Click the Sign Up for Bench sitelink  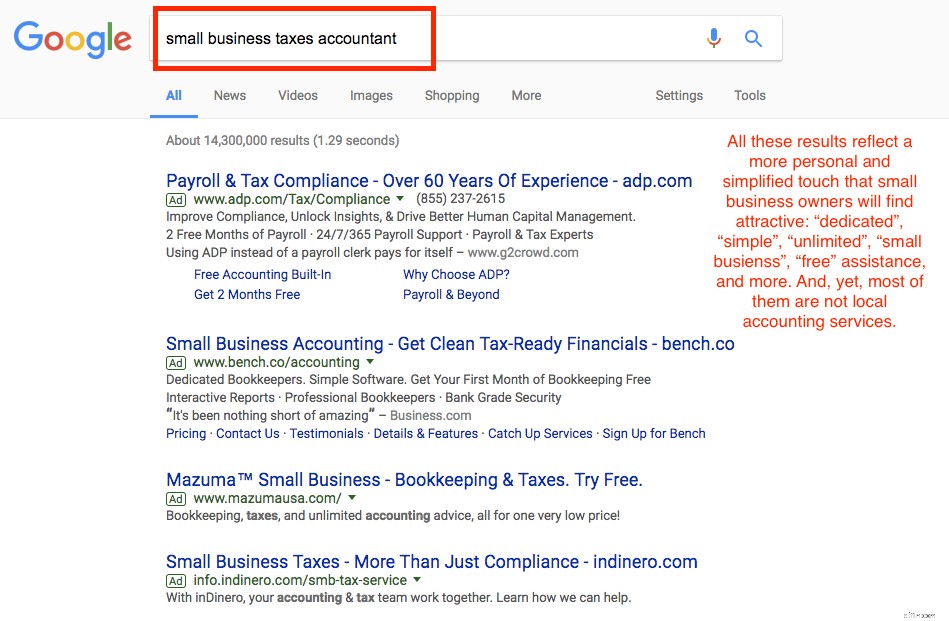pos(656,433)
